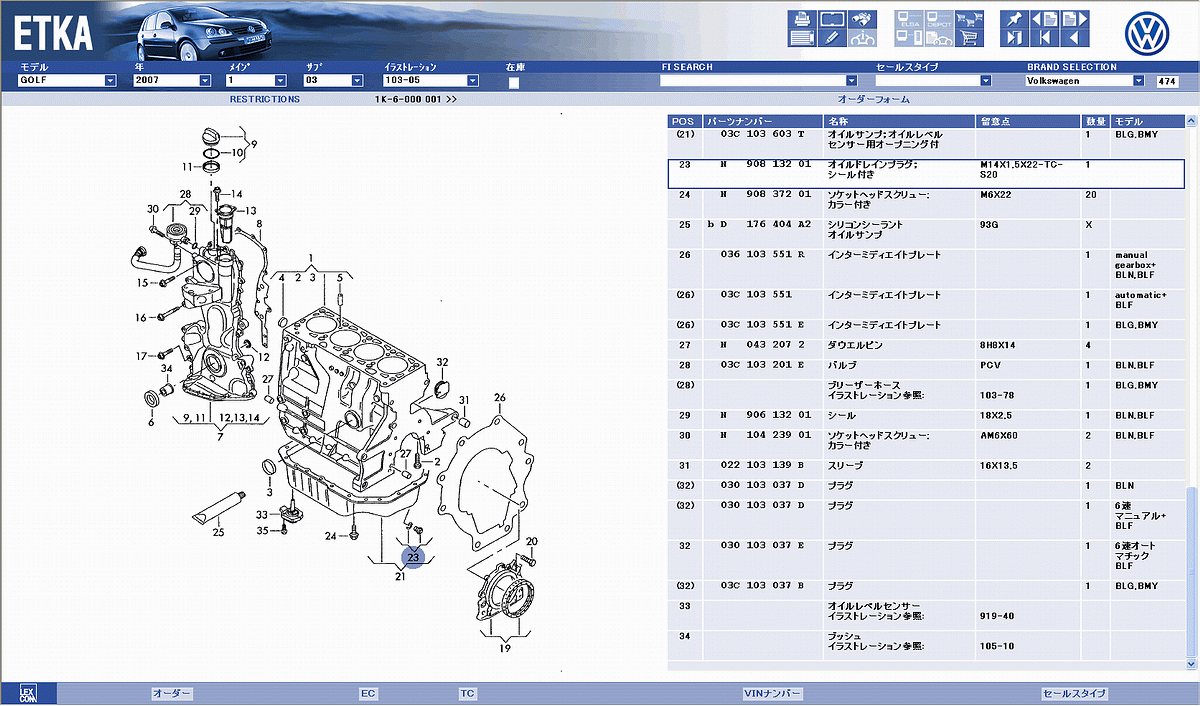The height and width of the screenshot is (706, 1200).
Task: Click the computer icon below ELSA
Action: point(909,38)
